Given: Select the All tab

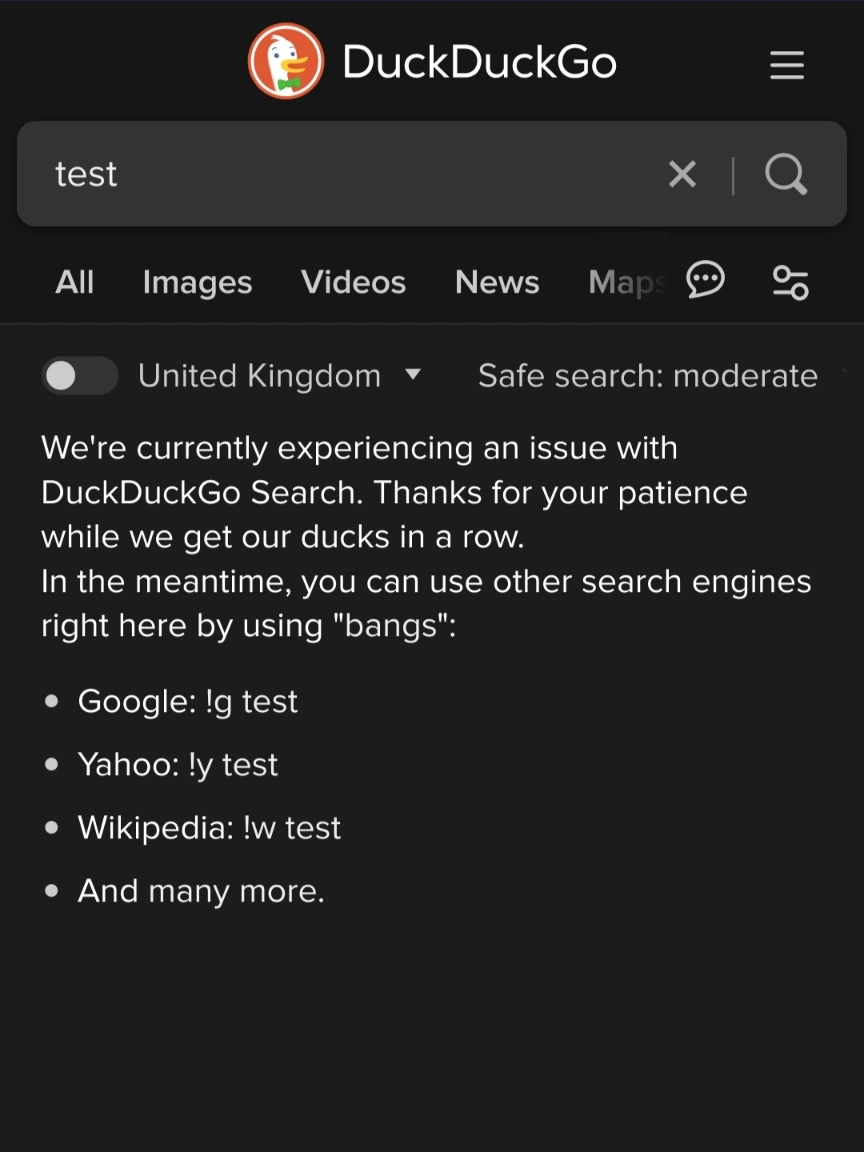Looking at the screenshot, I should coord(75,282).
